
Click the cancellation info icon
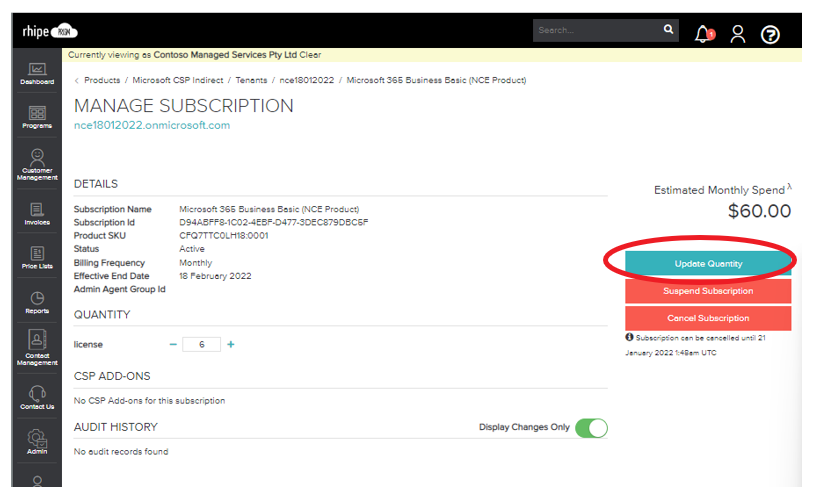pos(629,337)
